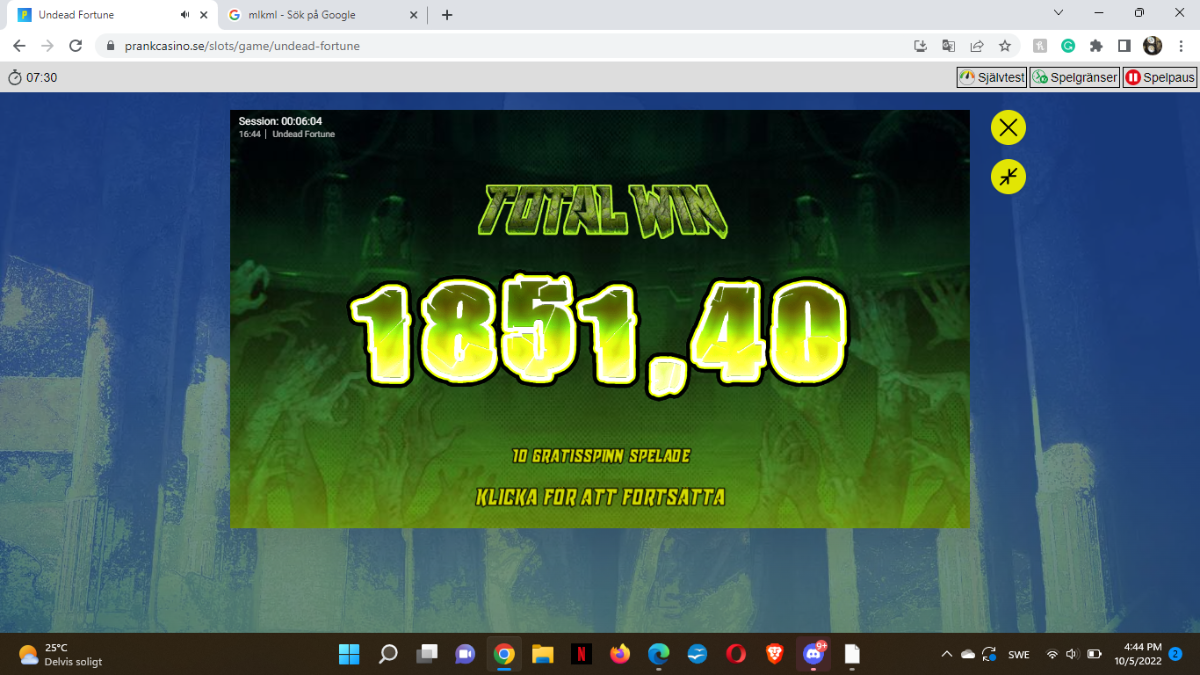Open the speaker volume tray icon
Screen dimensions: 1200x675
(x=1072, y=654)
